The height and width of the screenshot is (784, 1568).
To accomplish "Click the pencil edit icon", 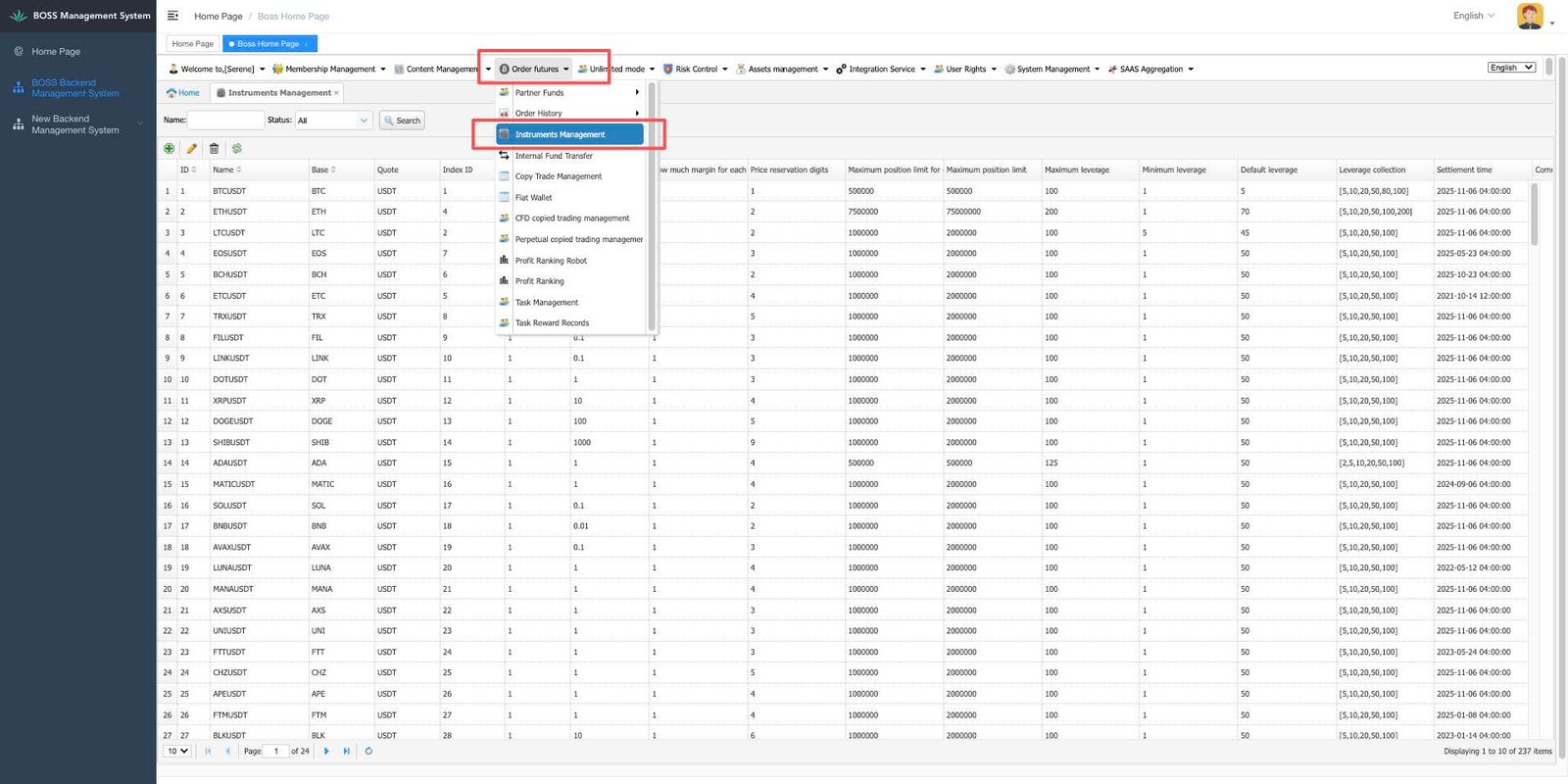I will tap(192, 149).
